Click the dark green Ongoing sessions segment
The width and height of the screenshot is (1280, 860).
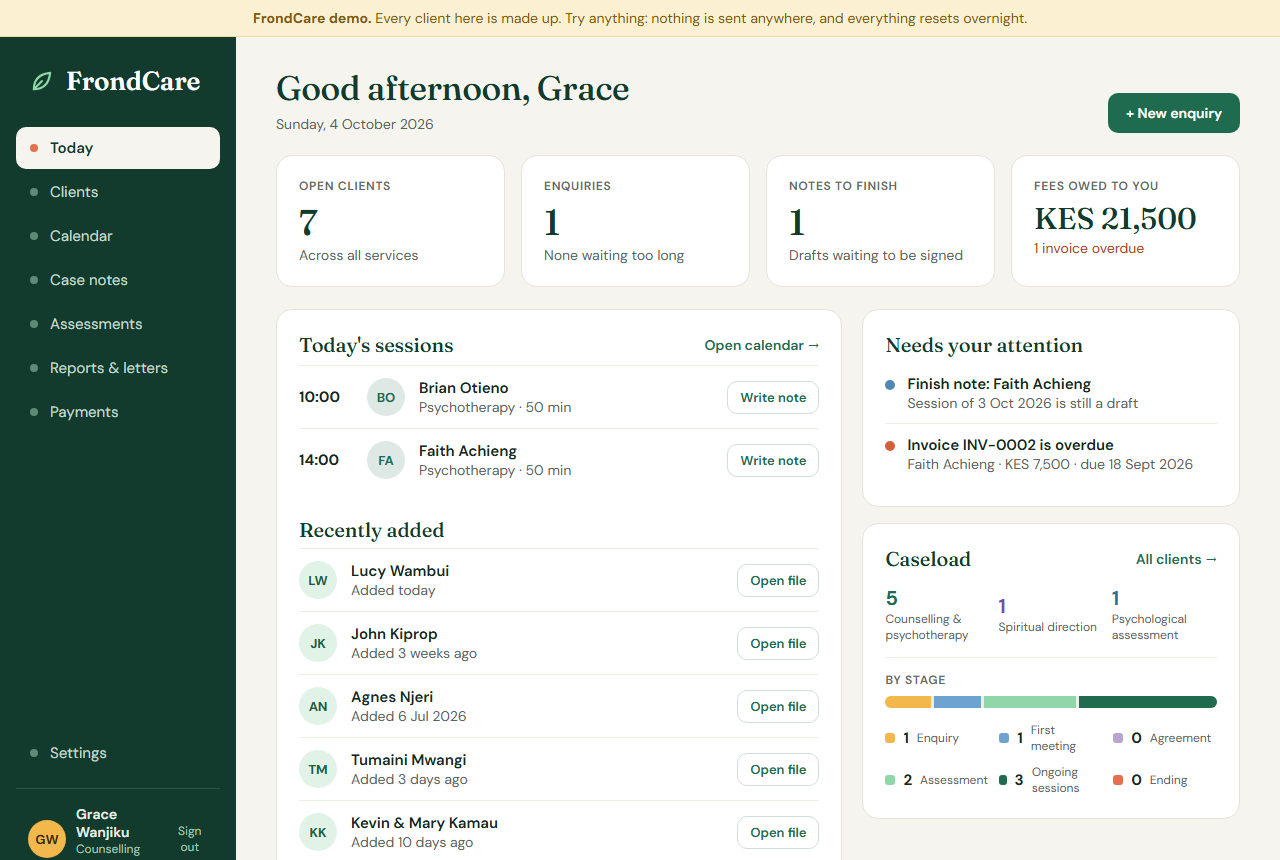point(1148,702)
